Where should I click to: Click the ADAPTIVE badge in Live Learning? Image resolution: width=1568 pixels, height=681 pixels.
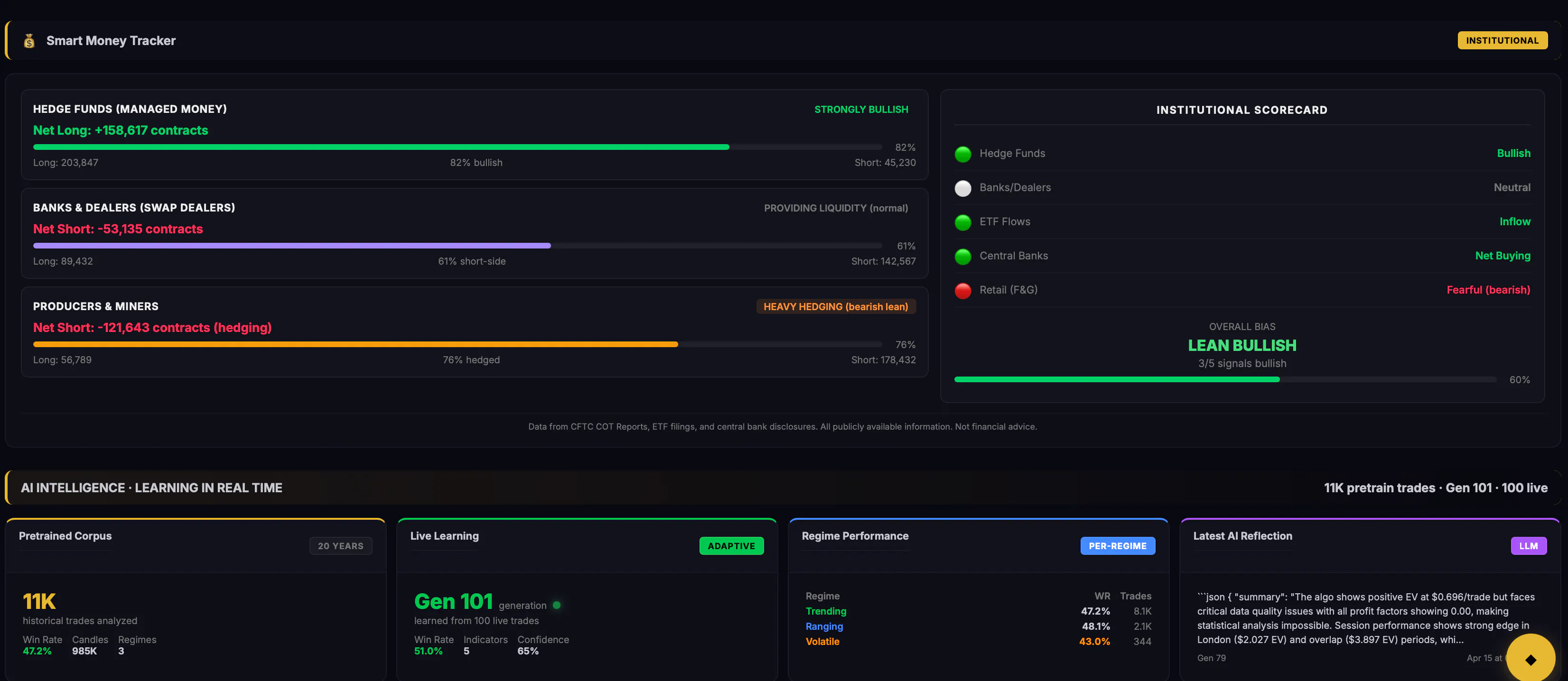[731, 546]
